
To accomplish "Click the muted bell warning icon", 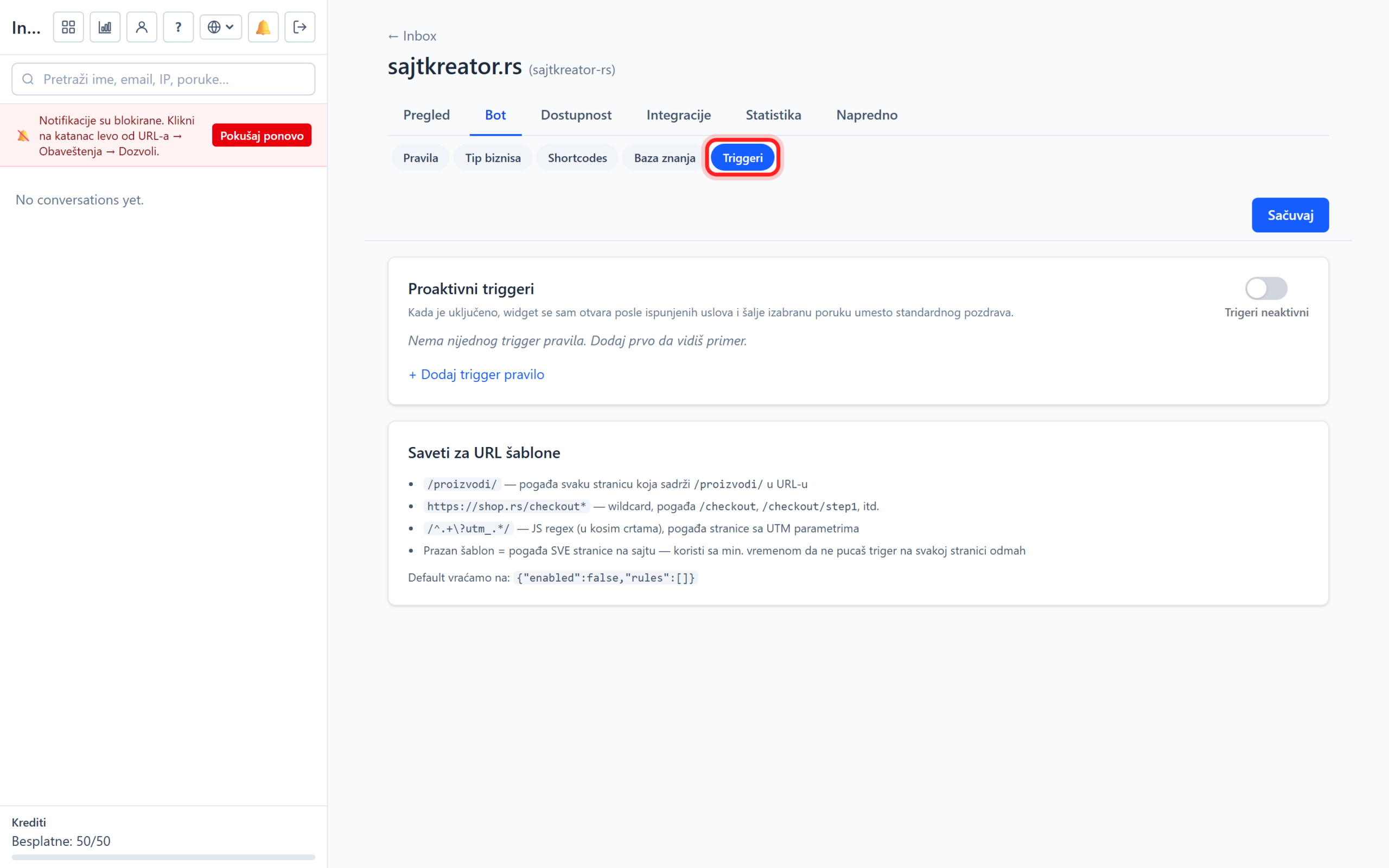I will [23, 136].
